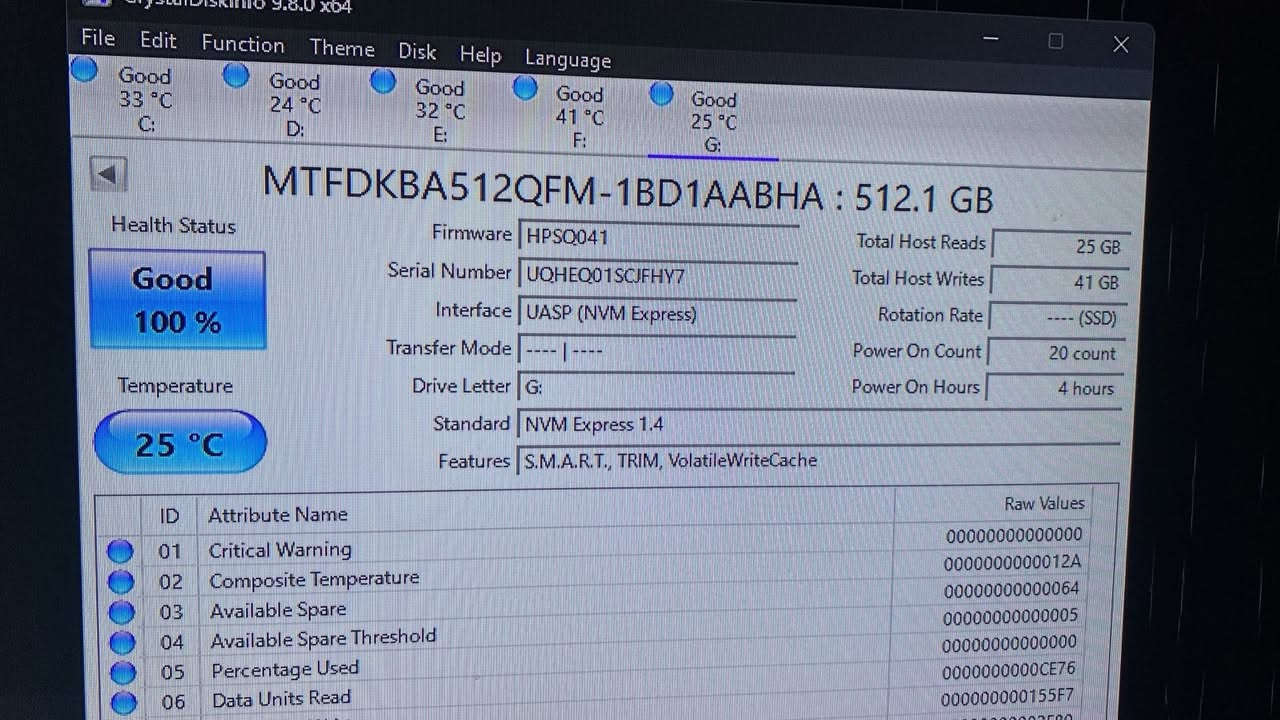Click the Features field with S.M.A.R.T., TRIM
This screenshot has height=720, width=1280.
tap(818, 461)
